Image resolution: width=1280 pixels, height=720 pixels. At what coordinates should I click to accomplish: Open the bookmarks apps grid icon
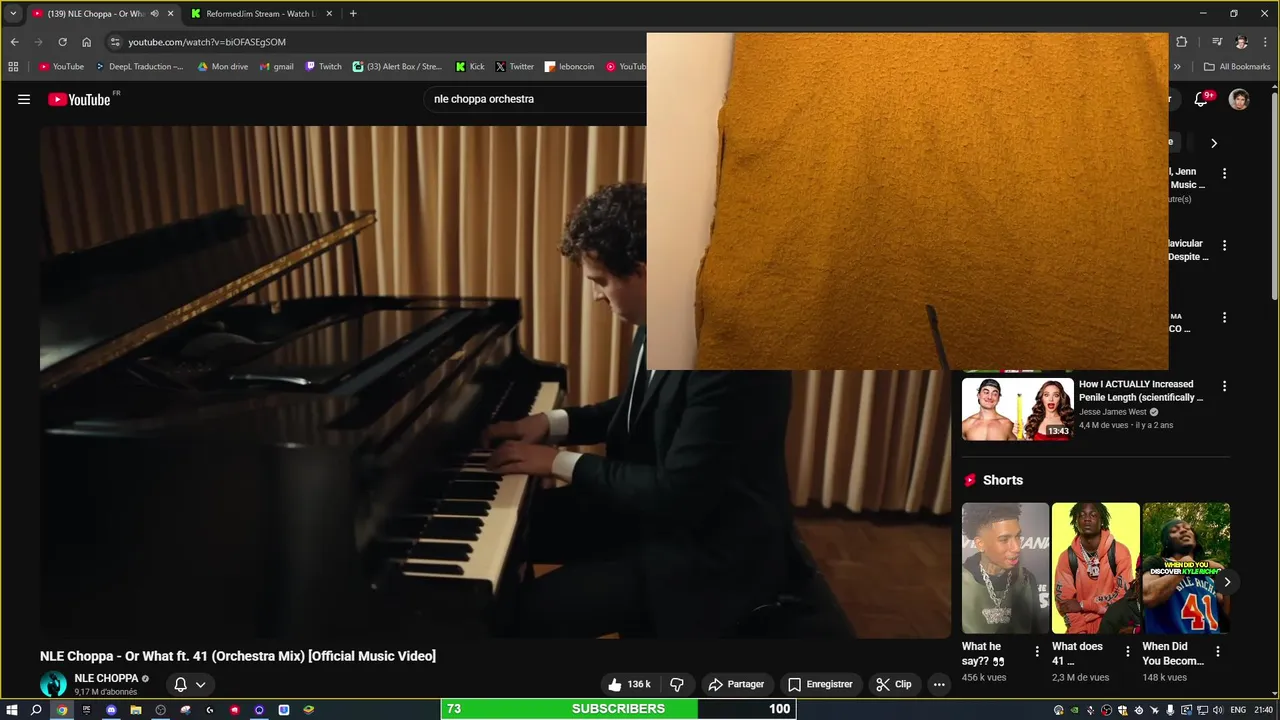[x=13, y=67]
